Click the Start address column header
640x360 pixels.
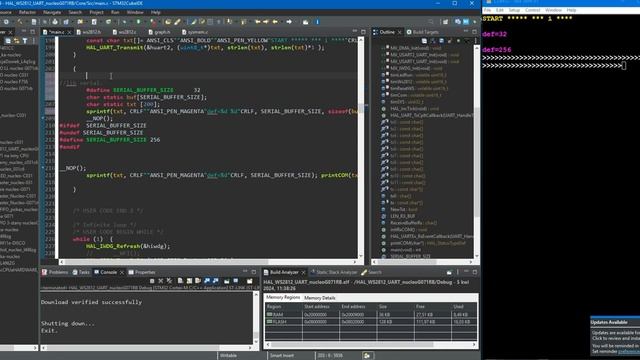320,307
